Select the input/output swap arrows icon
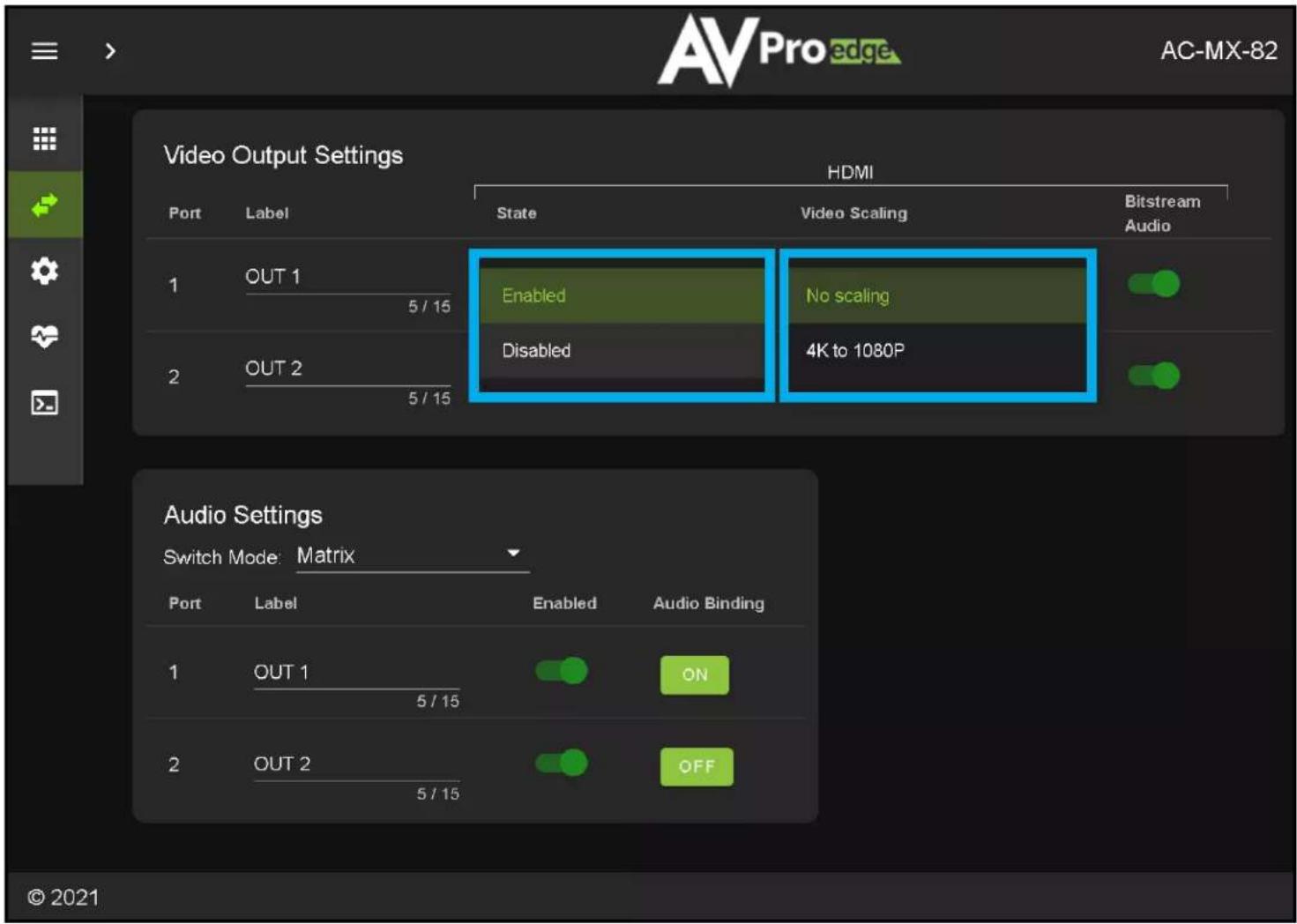 point(44,205)
